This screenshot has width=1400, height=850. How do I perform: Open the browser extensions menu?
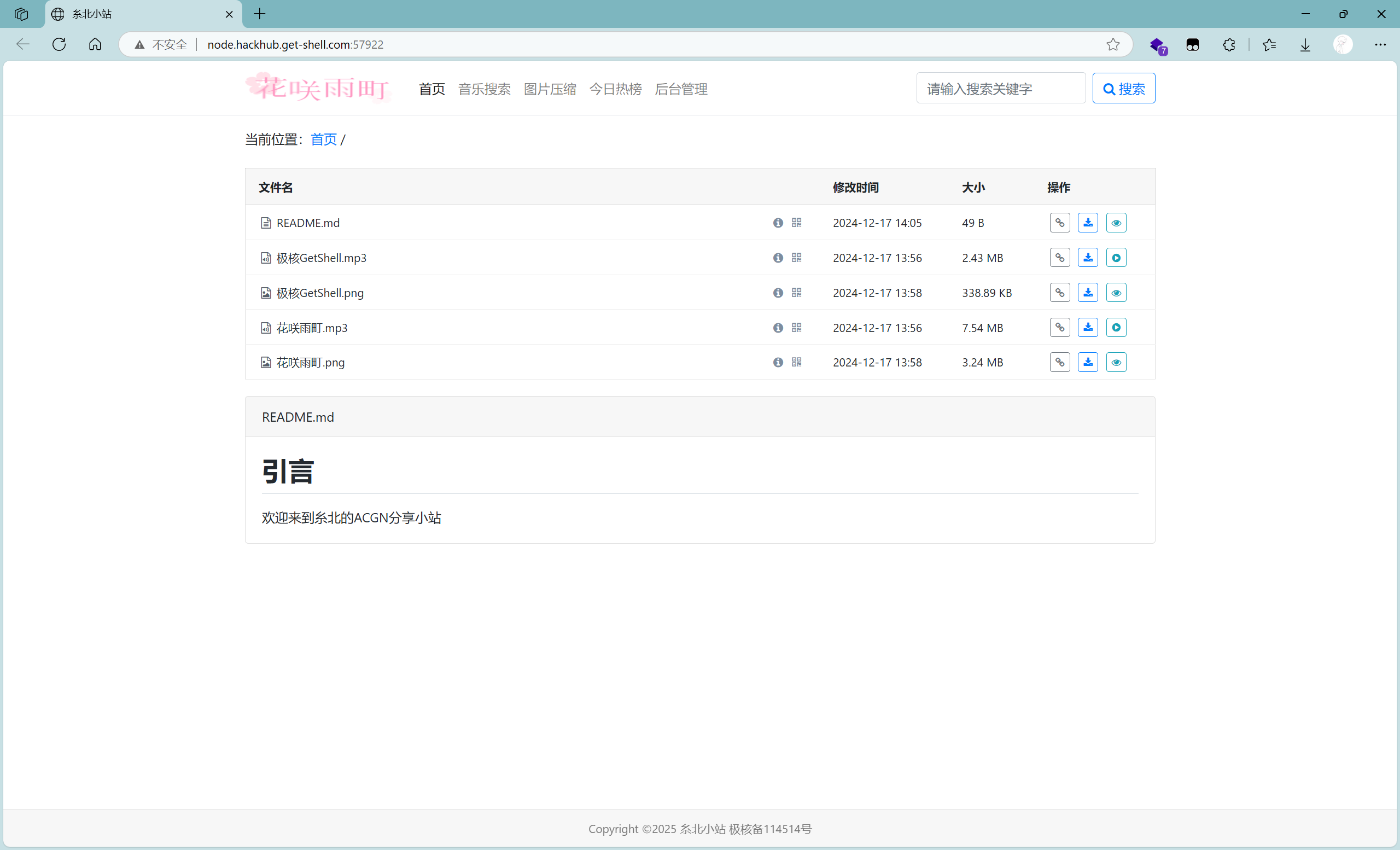pos(1229,44)
